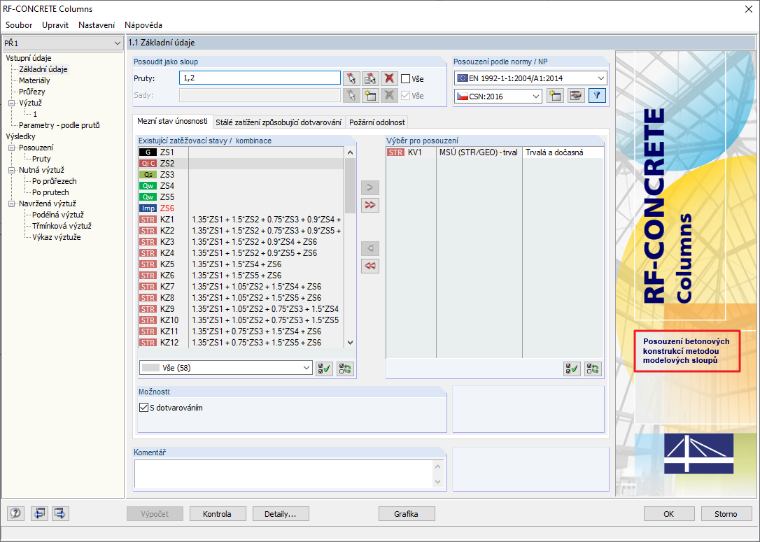This screenshot has width=760, height=542.
Task: Click the STR badge of KV1
Action: pyautogui.click(x=396, y=152)
